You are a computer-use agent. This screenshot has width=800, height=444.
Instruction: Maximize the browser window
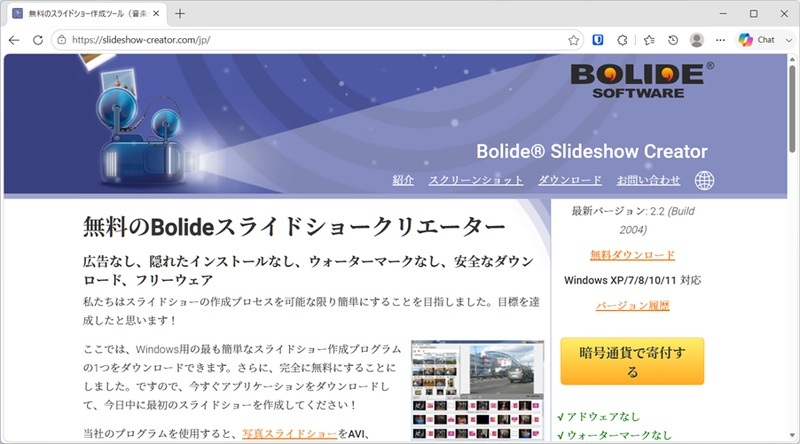click(754, 14)
